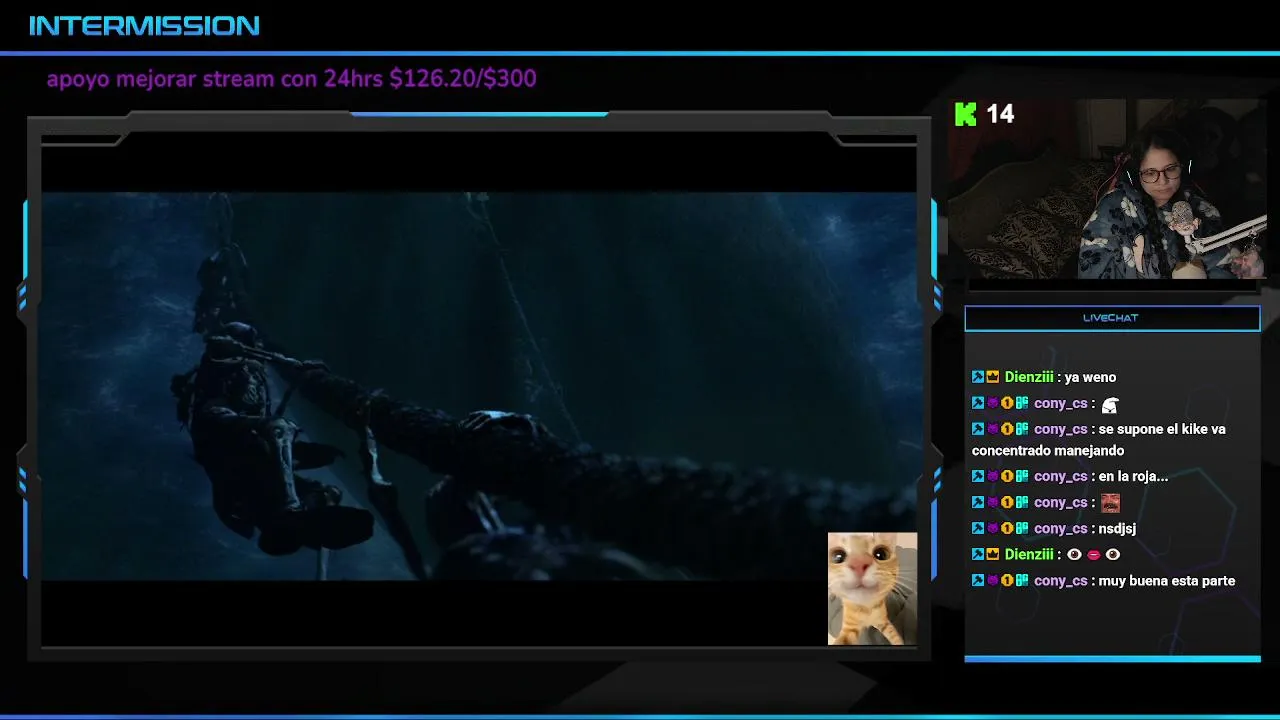
Task: Click the lips emoji in Dienziii's message
Action: click(x=1094, y=554)
